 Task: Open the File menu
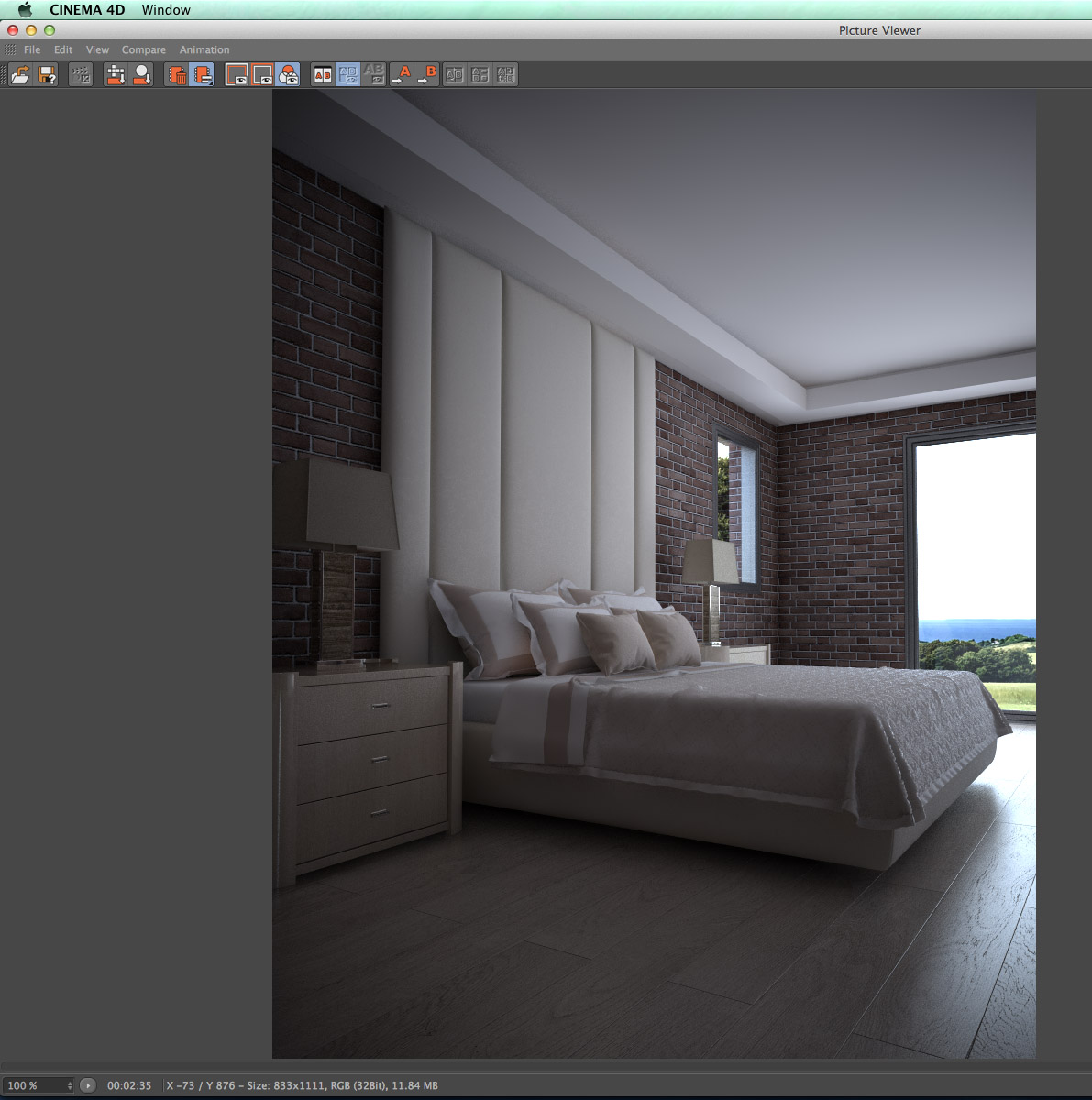tap(32, 50)
